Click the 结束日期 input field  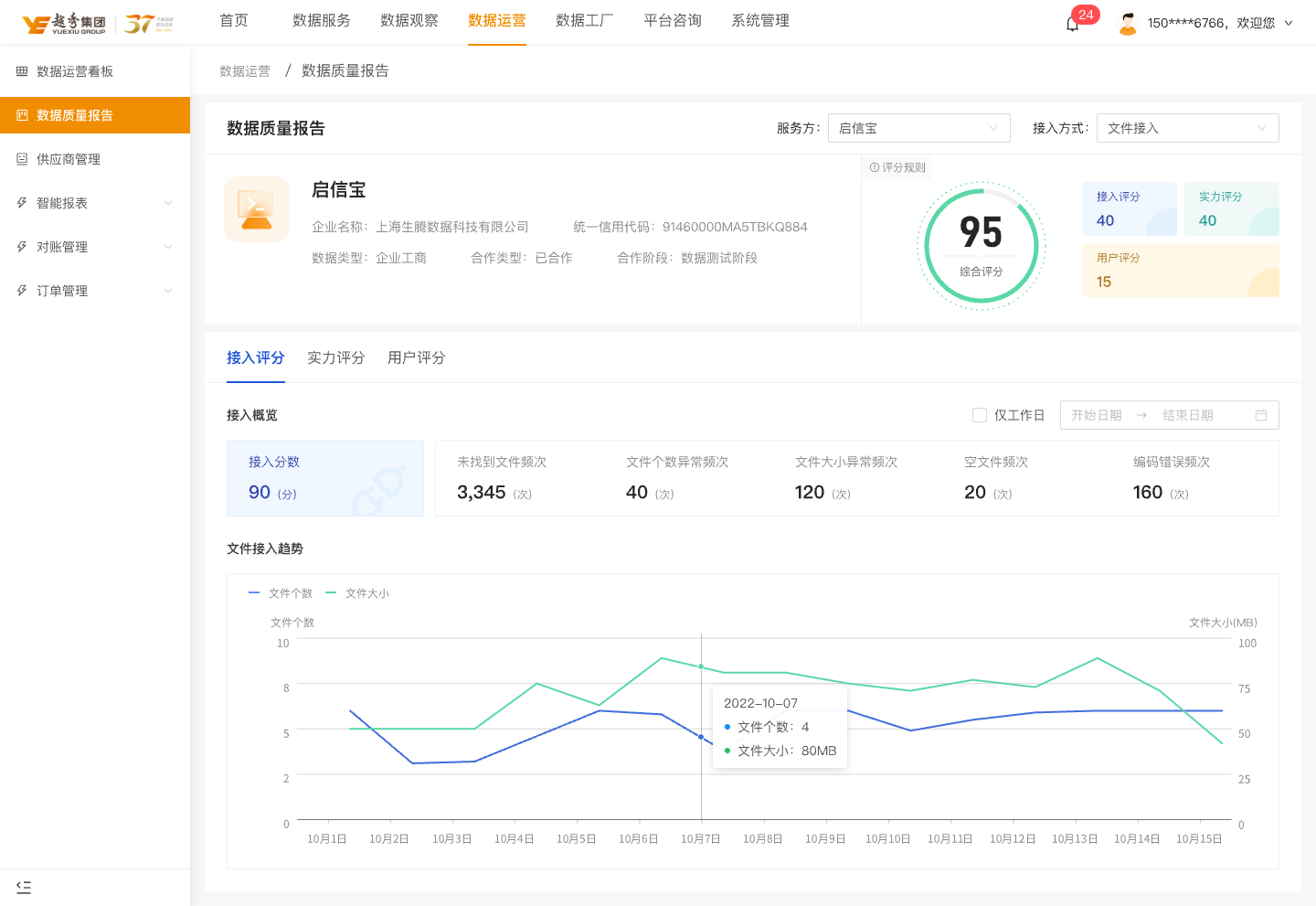pos(1188,415)
